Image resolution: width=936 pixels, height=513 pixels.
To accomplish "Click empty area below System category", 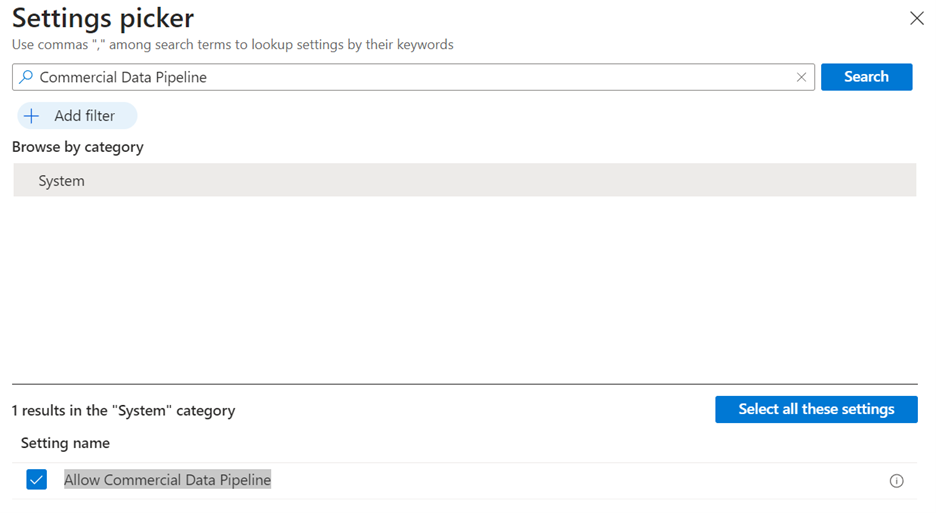I will pos(464,290).
